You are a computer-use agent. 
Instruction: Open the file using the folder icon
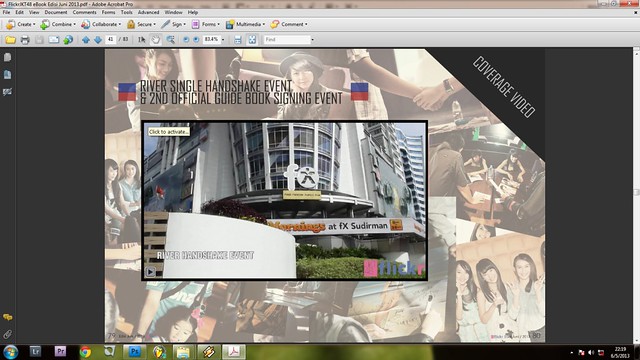click(x=10, y=40)
